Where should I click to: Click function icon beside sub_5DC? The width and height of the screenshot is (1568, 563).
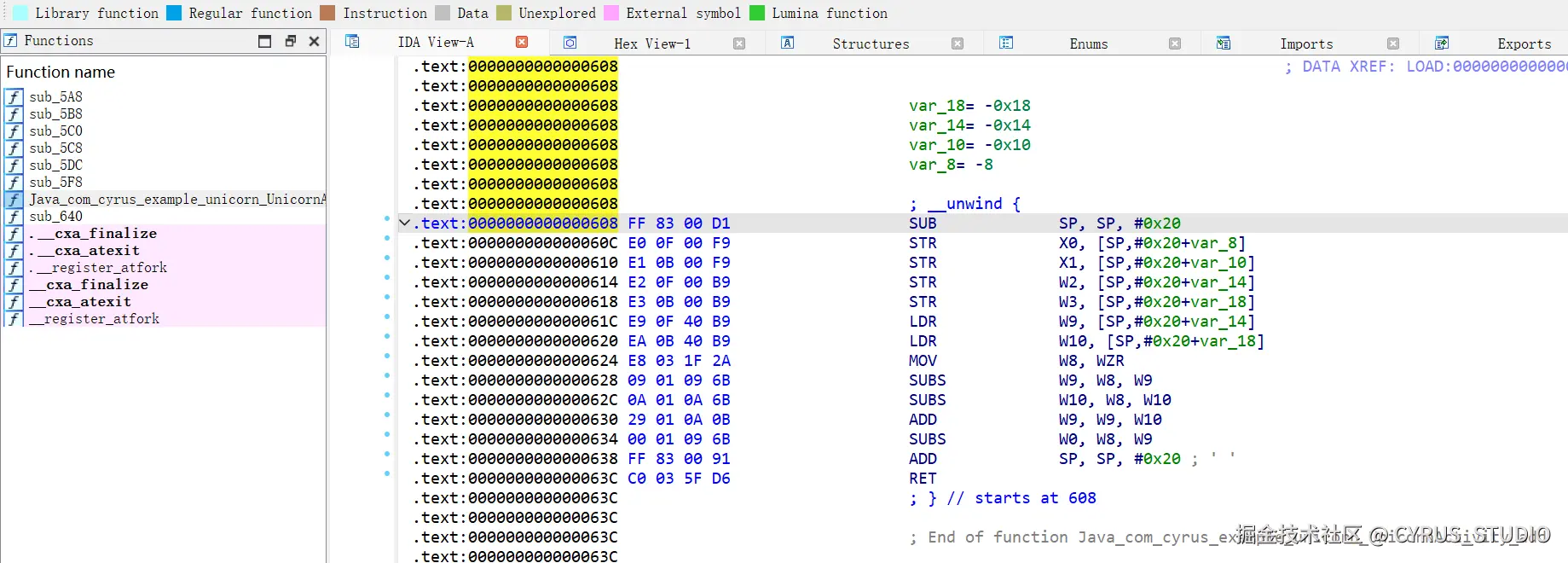[x=14, y=165]
